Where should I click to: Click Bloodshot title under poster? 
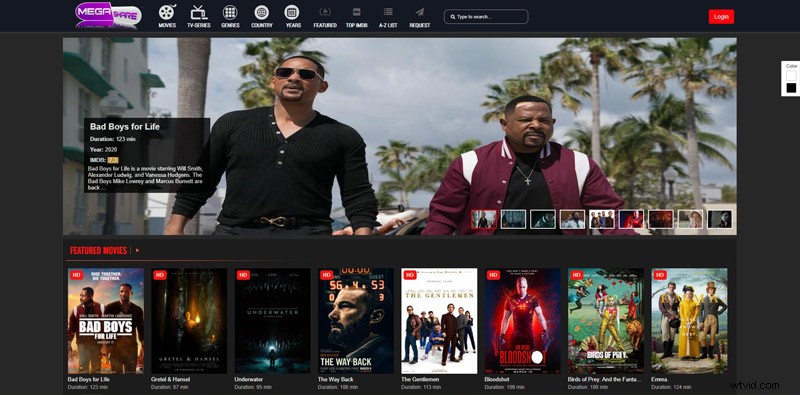coord(497,380)
